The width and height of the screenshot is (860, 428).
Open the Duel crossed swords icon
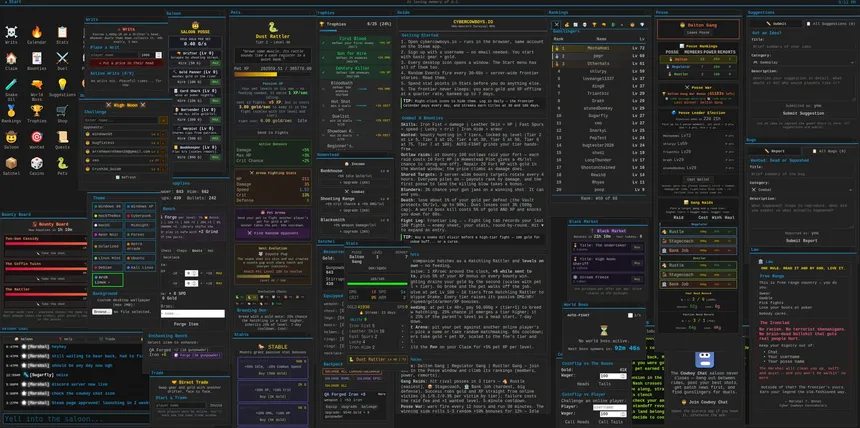62,60
